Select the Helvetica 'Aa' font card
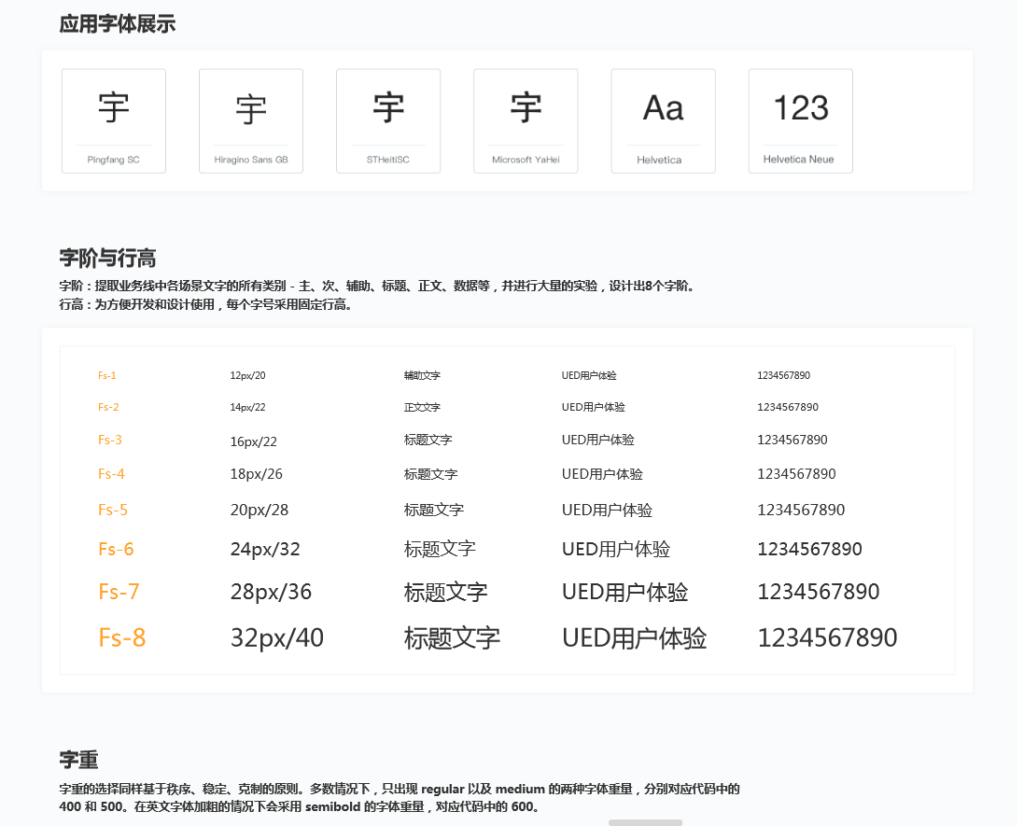1024x826 pixels. point(663,121)
